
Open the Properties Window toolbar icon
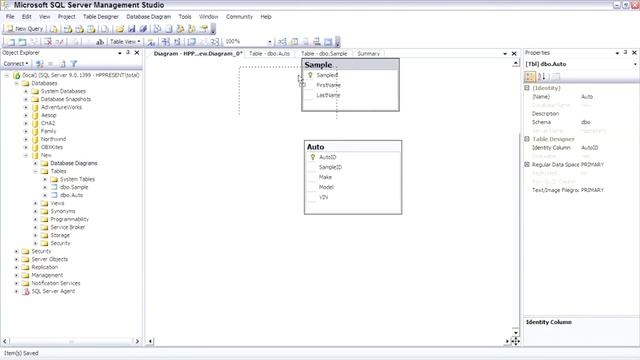point(203,29)
